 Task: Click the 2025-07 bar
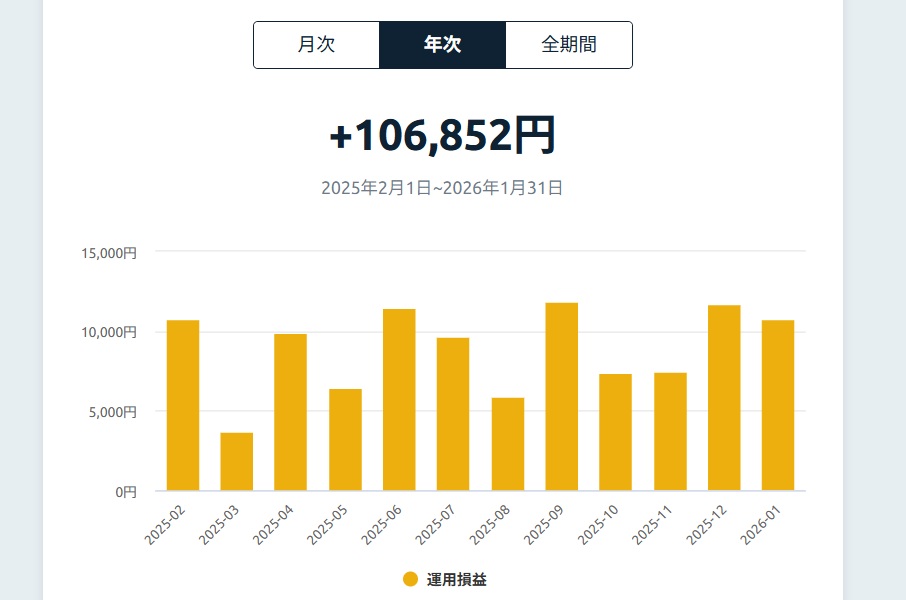tap(453, 415)
